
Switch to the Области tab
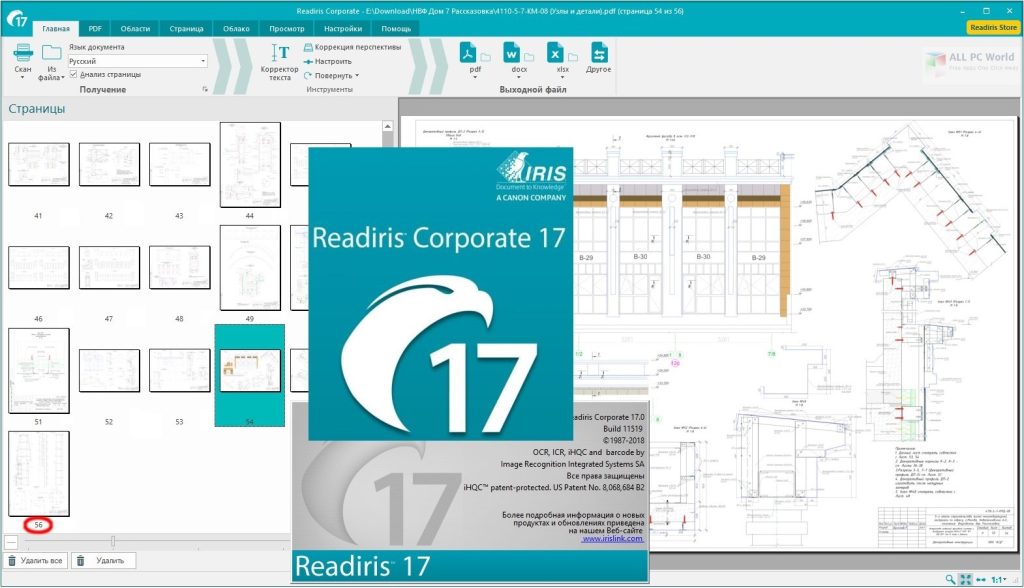(135, 28)
